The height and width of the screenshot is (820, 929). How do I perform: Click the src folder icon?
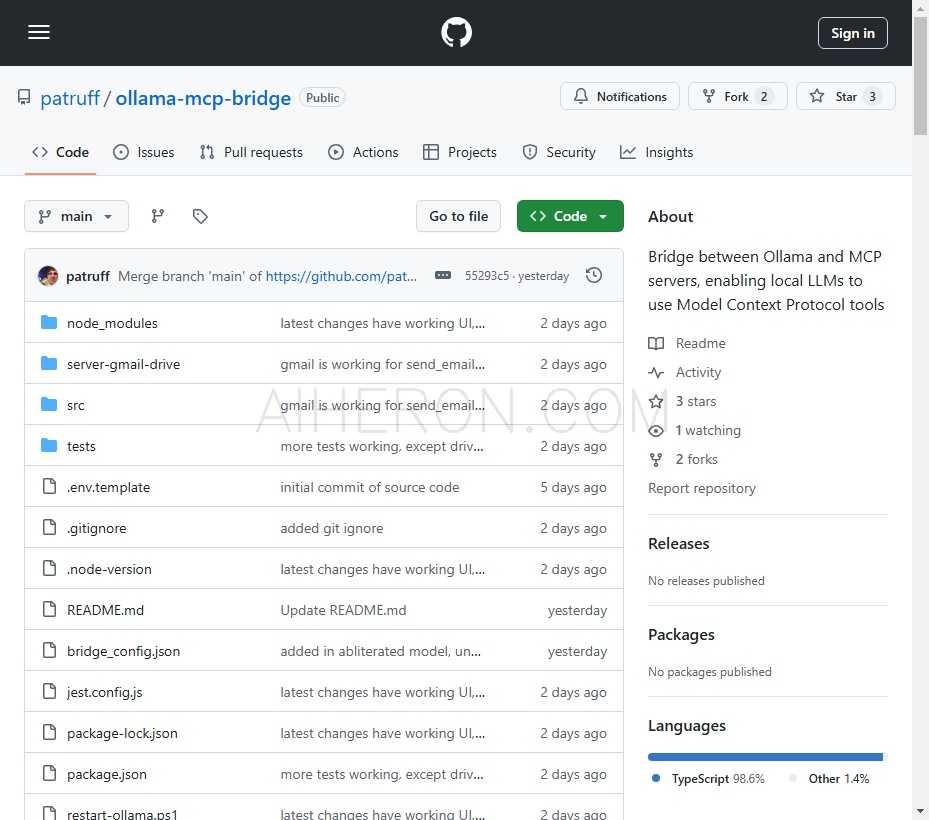pyautogui.click(x=49, y=404)
